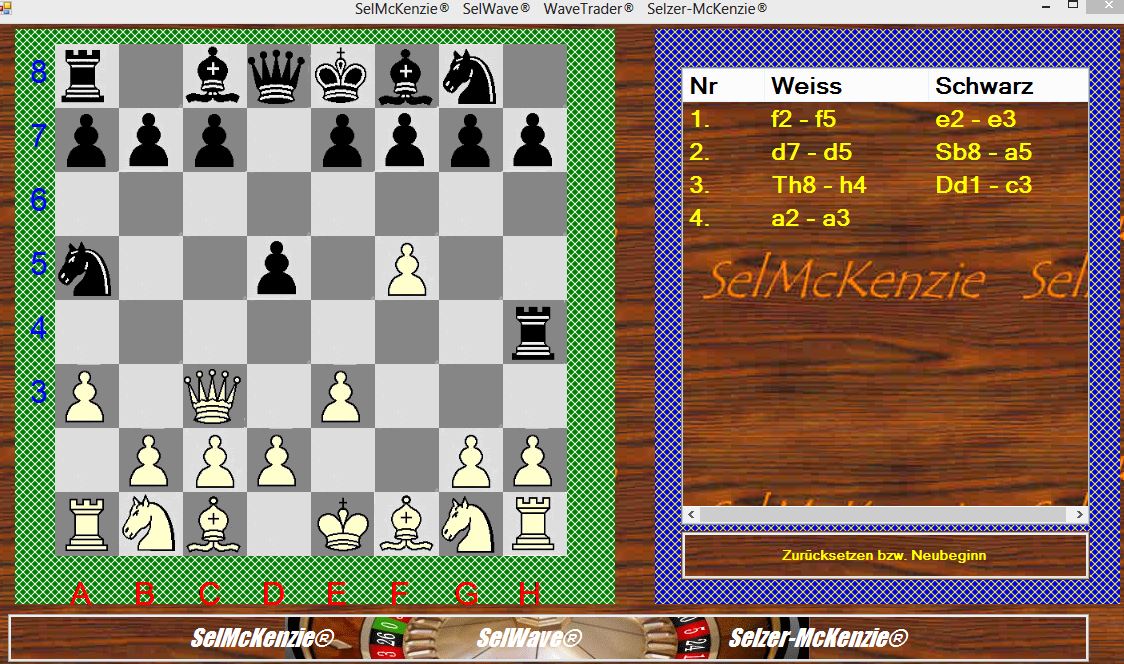Select the white bishop on c1
Image resolution: width=1124 pixels, height=664 pixels.
click(x=214, y=524)
